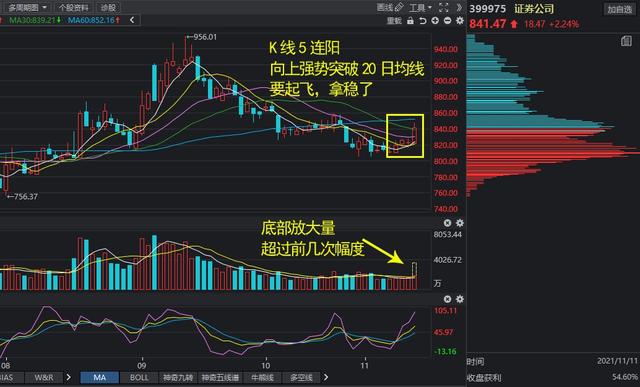Click the lock icon beside 重叠
This screenshot has width=640, height=387.
(410, 20)
